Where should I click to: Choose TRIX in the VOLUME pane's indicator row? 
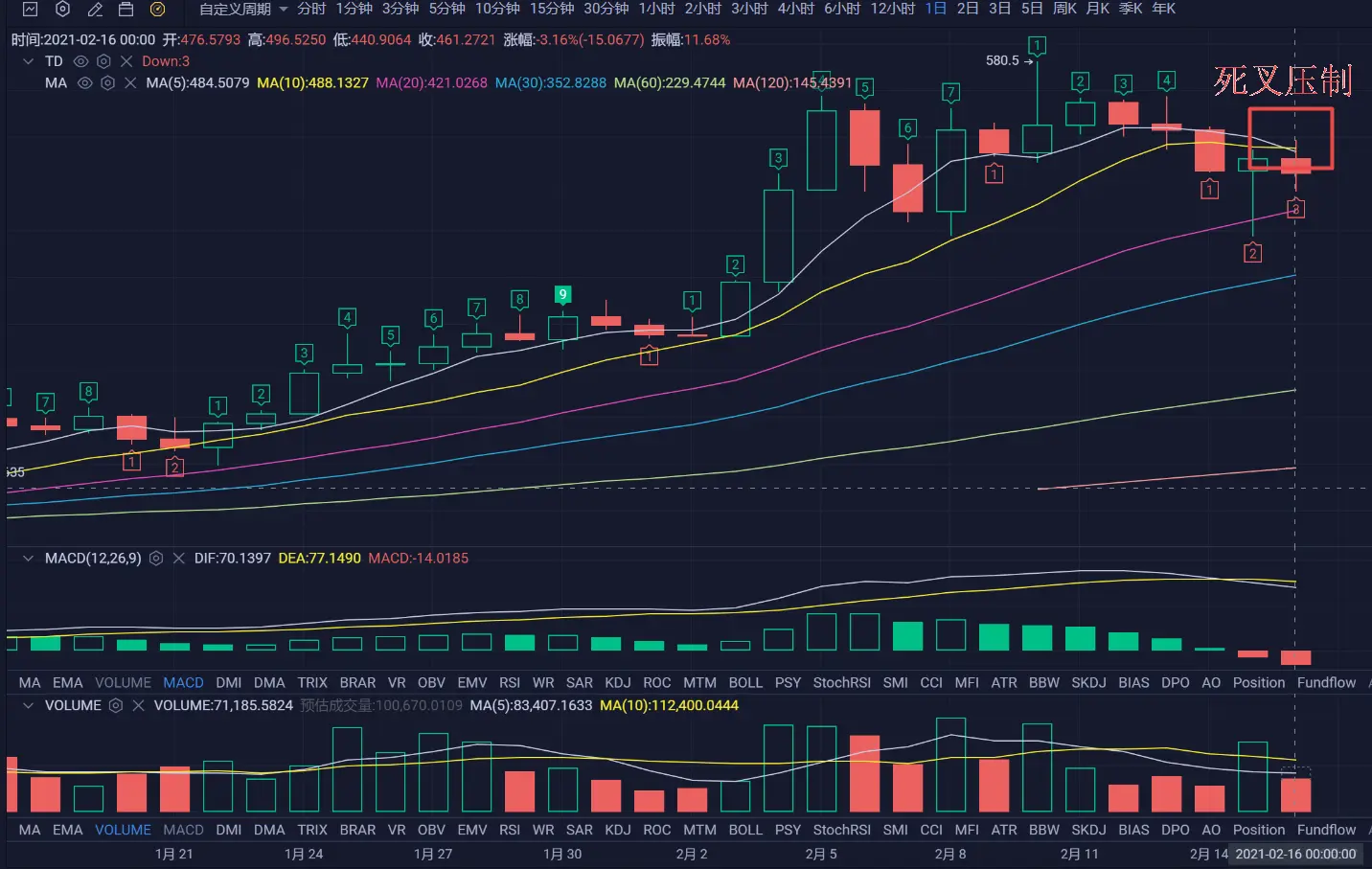[312, 830]
